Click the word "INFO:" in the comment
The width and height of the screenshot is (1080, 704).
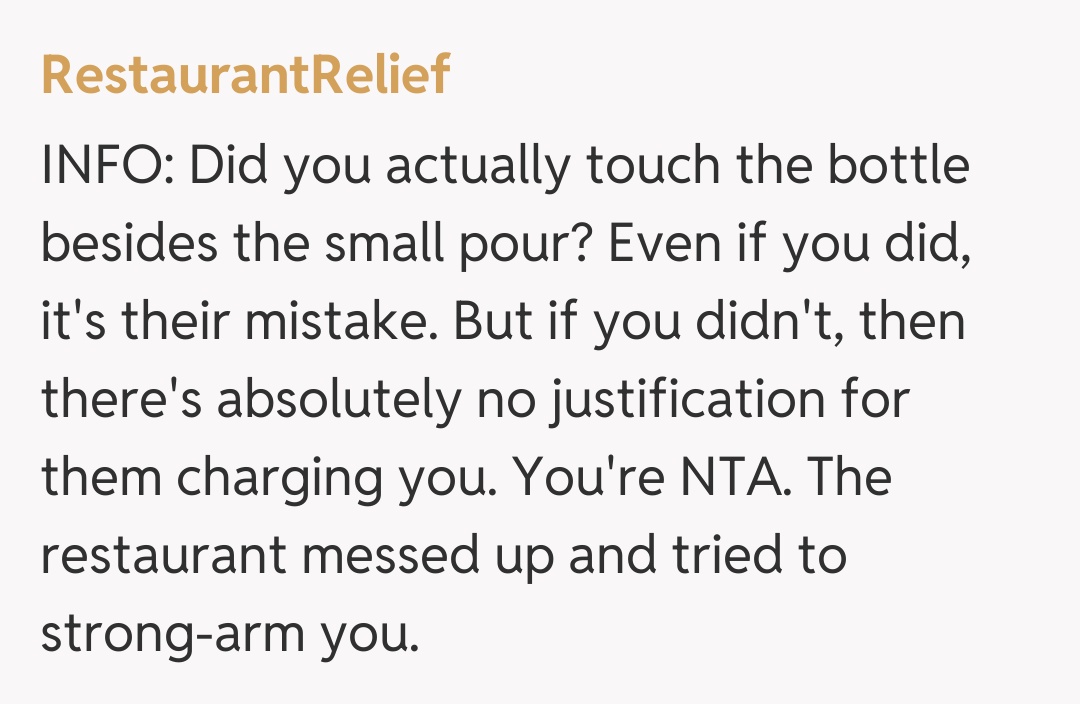pos(106,167)
